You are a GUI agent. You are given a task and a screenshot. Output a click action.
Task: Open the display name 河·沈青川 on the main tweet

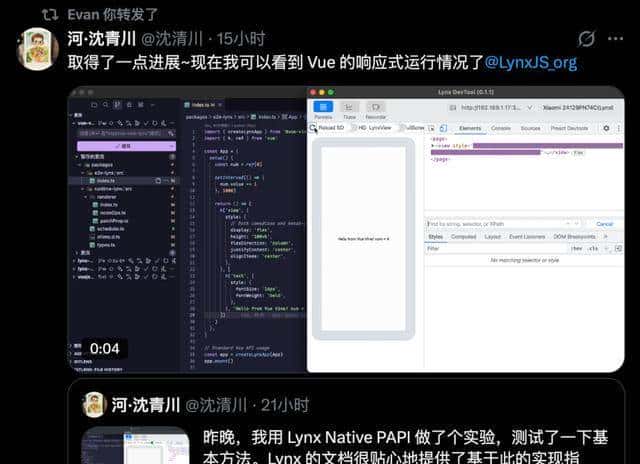101,39
